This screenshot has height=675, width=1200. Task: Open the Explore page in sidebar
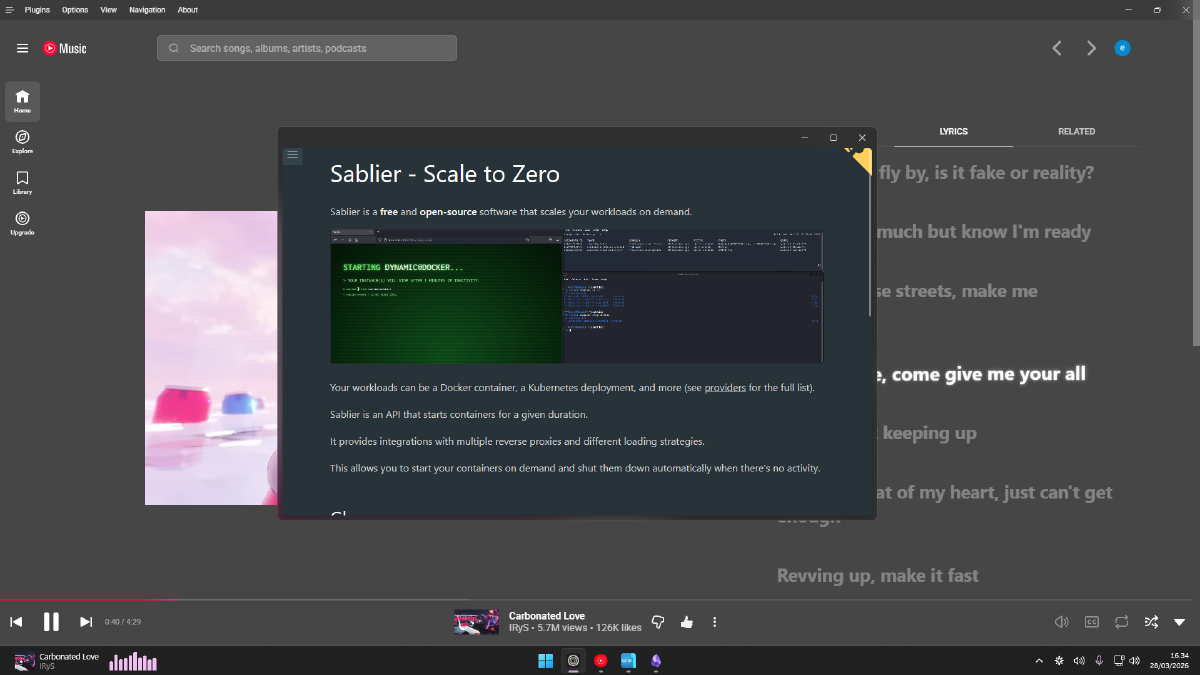click(x=22, y=141)
